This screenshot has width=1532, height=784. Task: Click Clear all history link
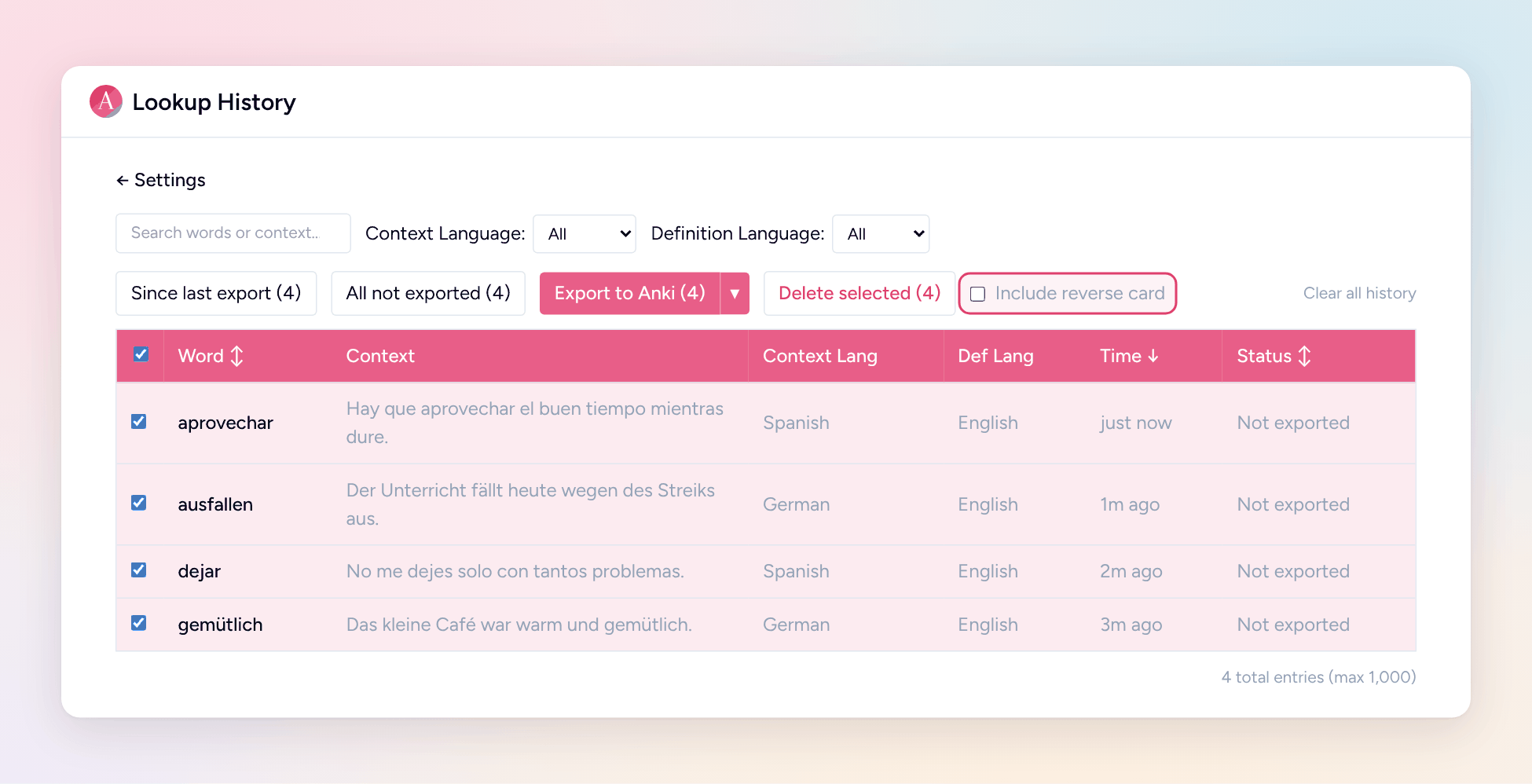click(x=1359, y=293)
